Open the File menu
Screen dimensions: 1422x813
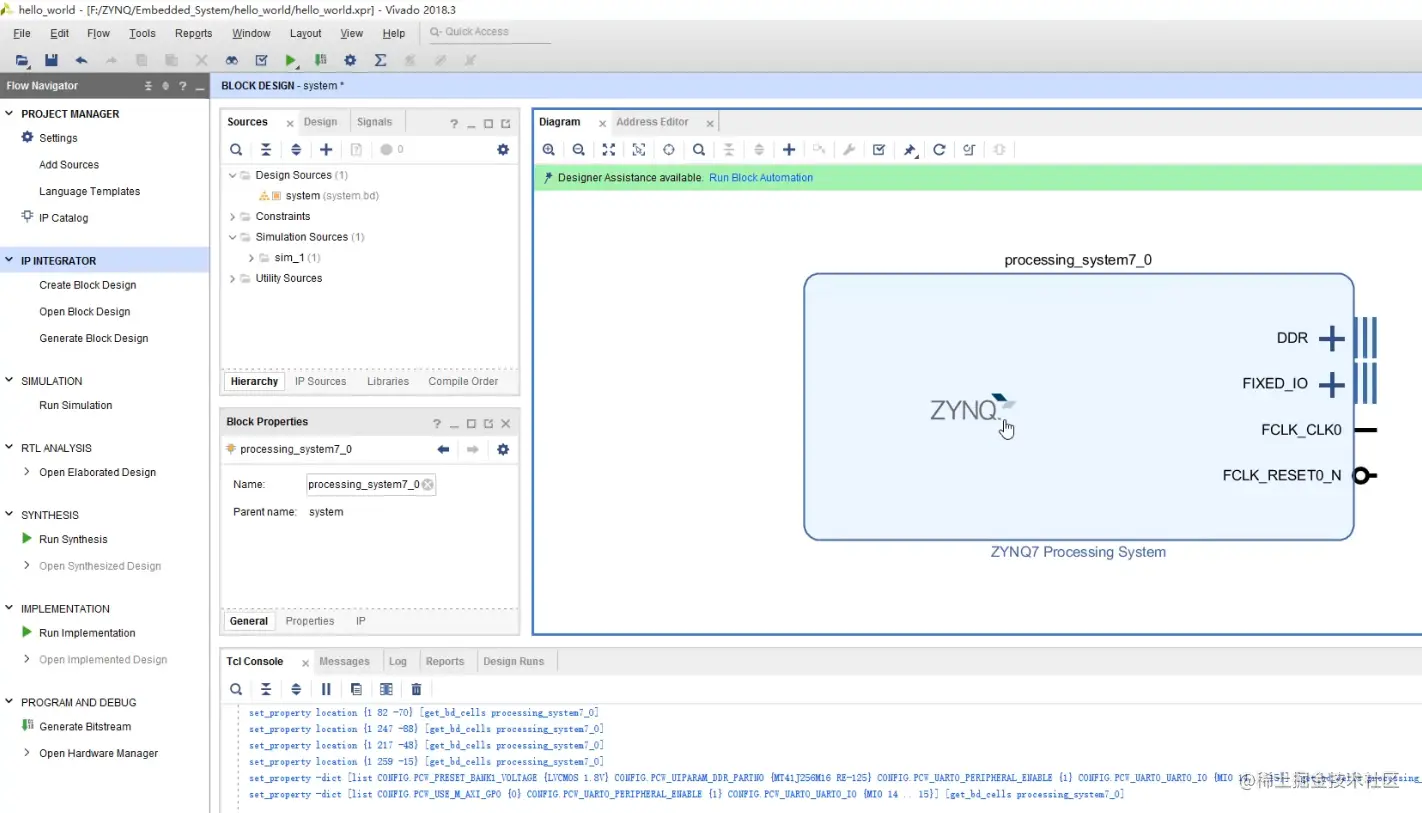[22, 33]
